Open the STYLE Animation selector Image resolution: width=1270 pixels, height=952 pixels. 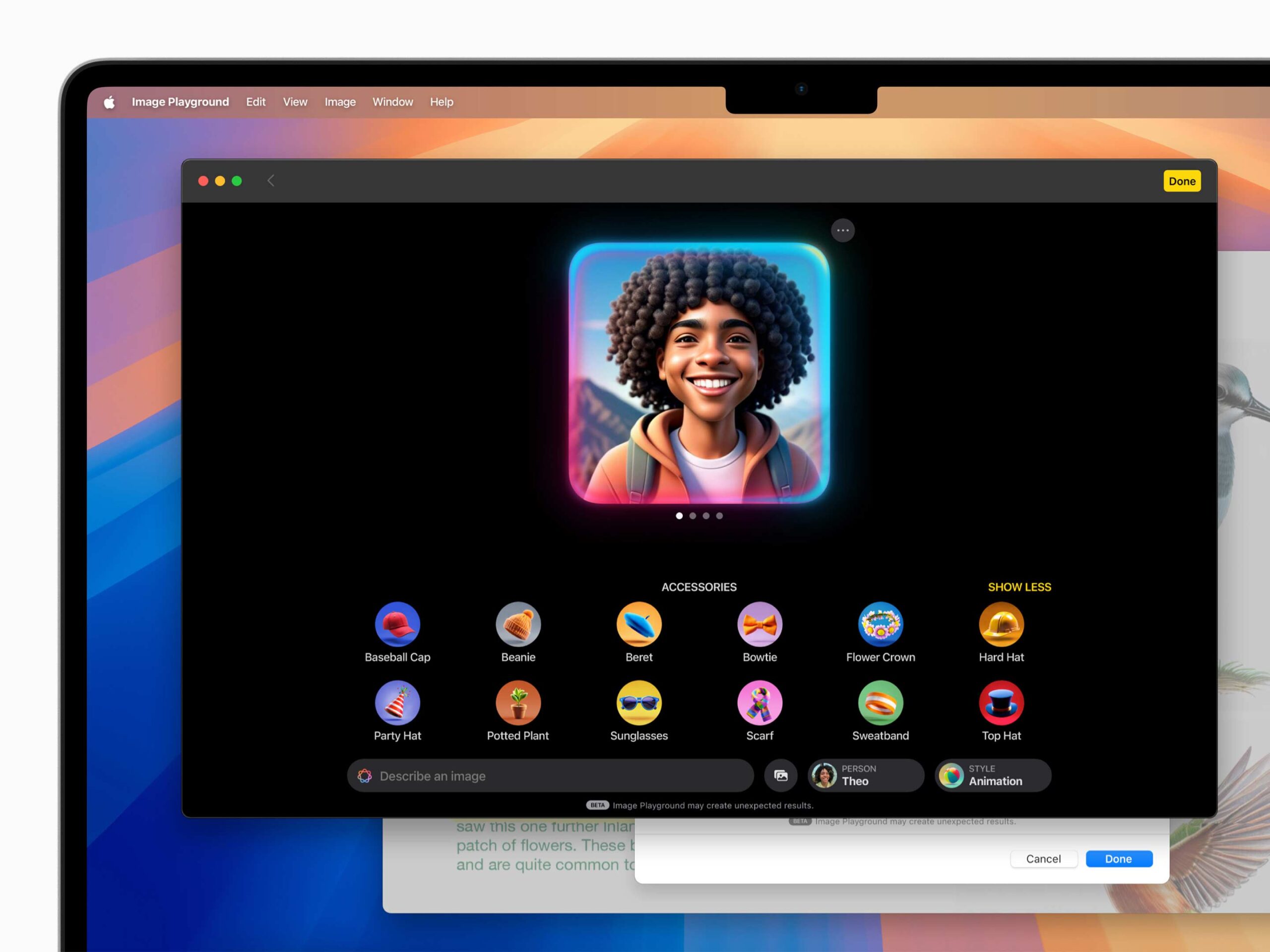click(993, 776)
